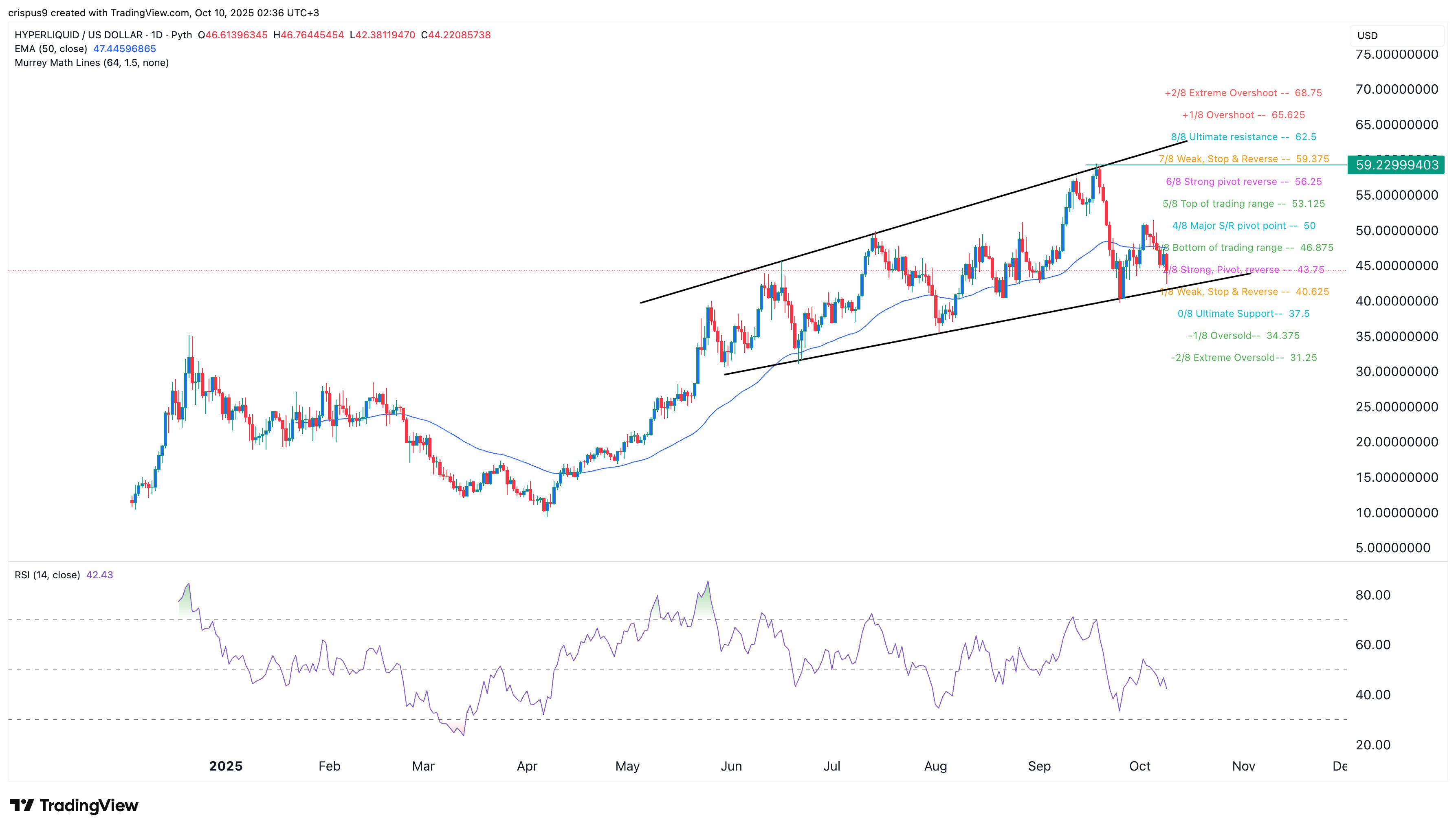Click the 6/8 Strong pivot reverse label
This screenshot has width=1456, height=830.
click(x=1243, y=182)
